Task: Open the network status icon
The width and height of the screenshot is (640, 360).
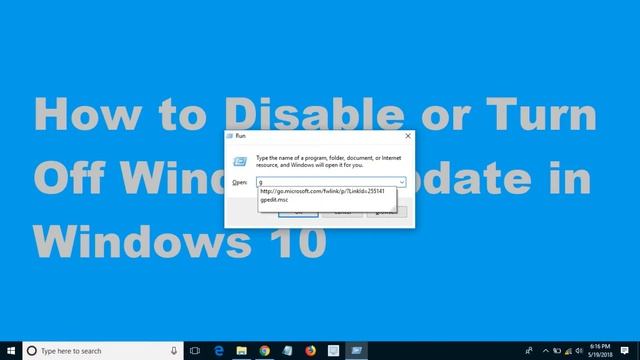Action: pos(568,351)
